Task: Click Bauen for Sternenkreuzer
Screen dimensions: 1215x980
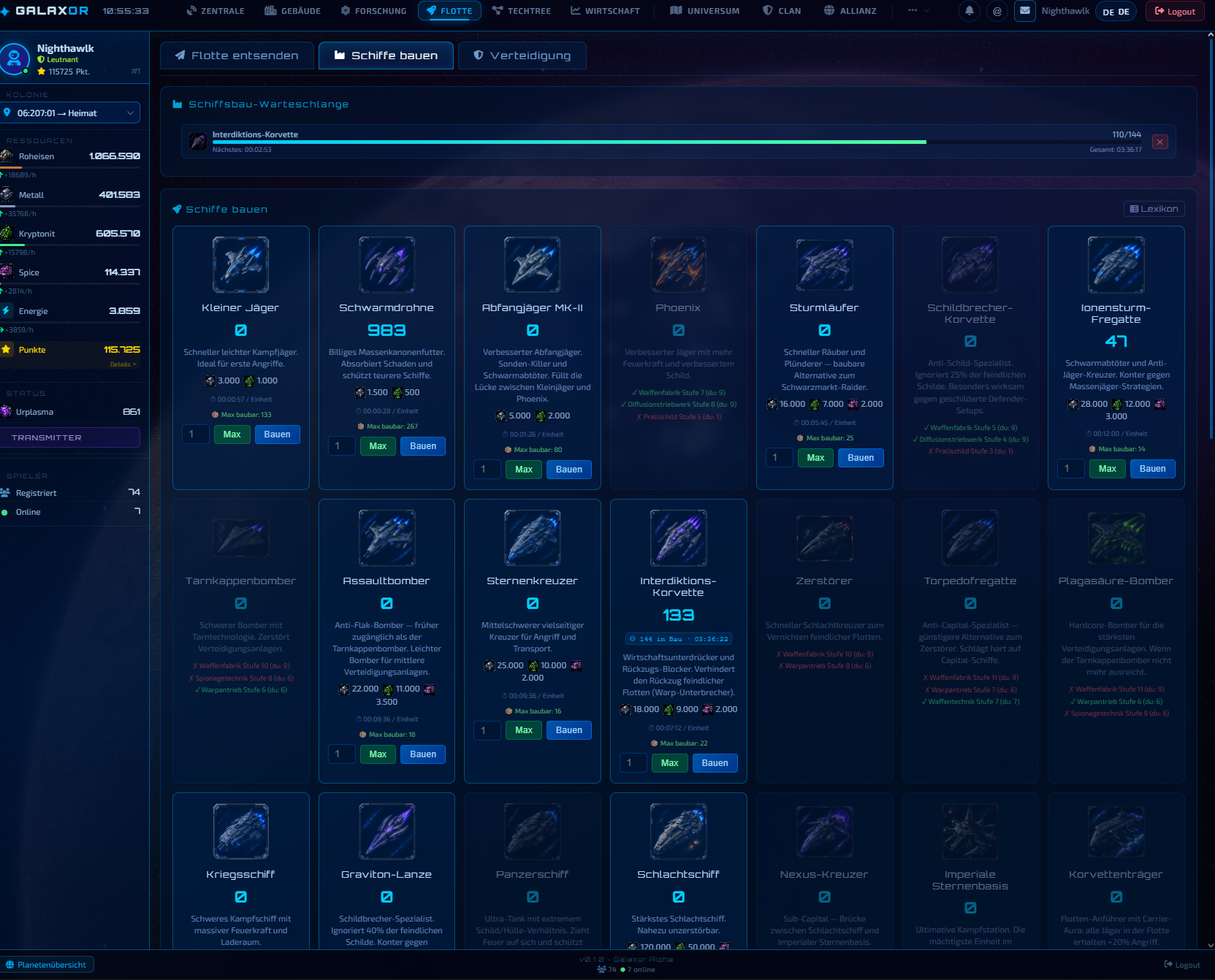Action: pos(569,730)
